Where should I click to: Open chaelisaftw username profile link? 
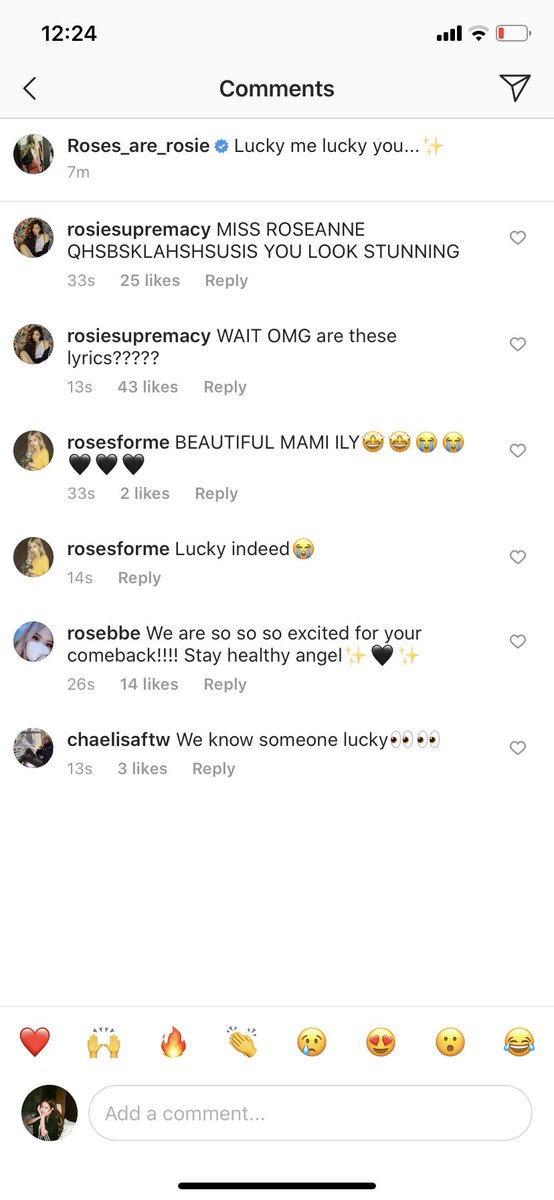119,740
